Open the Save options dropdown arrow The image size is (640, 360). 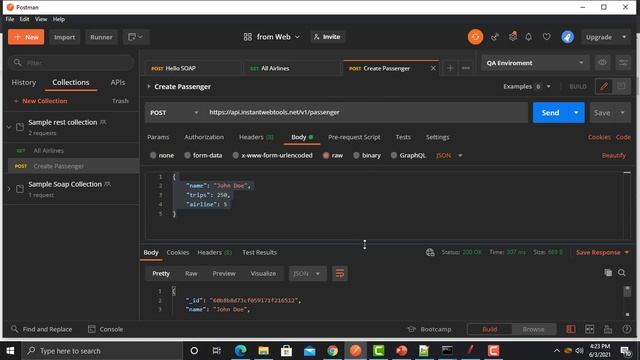point(622,113)
